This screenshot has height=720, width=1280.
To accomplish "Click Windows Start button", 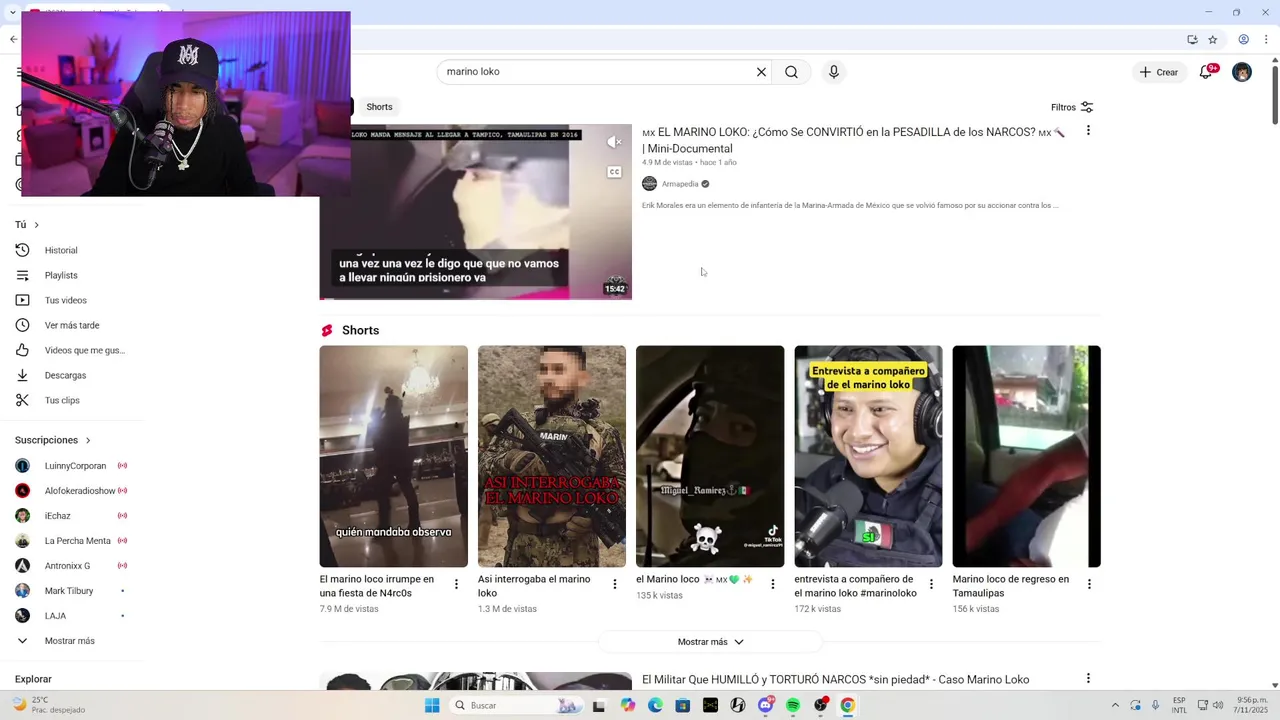I will [432, 705].
